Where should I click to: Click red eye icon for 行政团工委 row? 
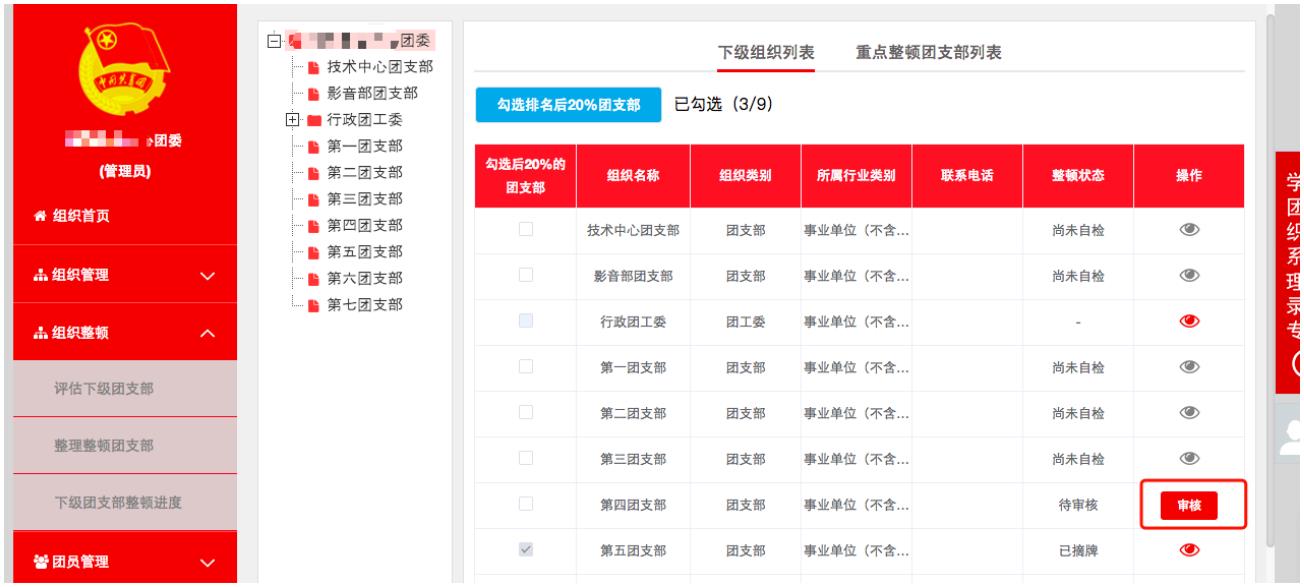click(1189, 322)
